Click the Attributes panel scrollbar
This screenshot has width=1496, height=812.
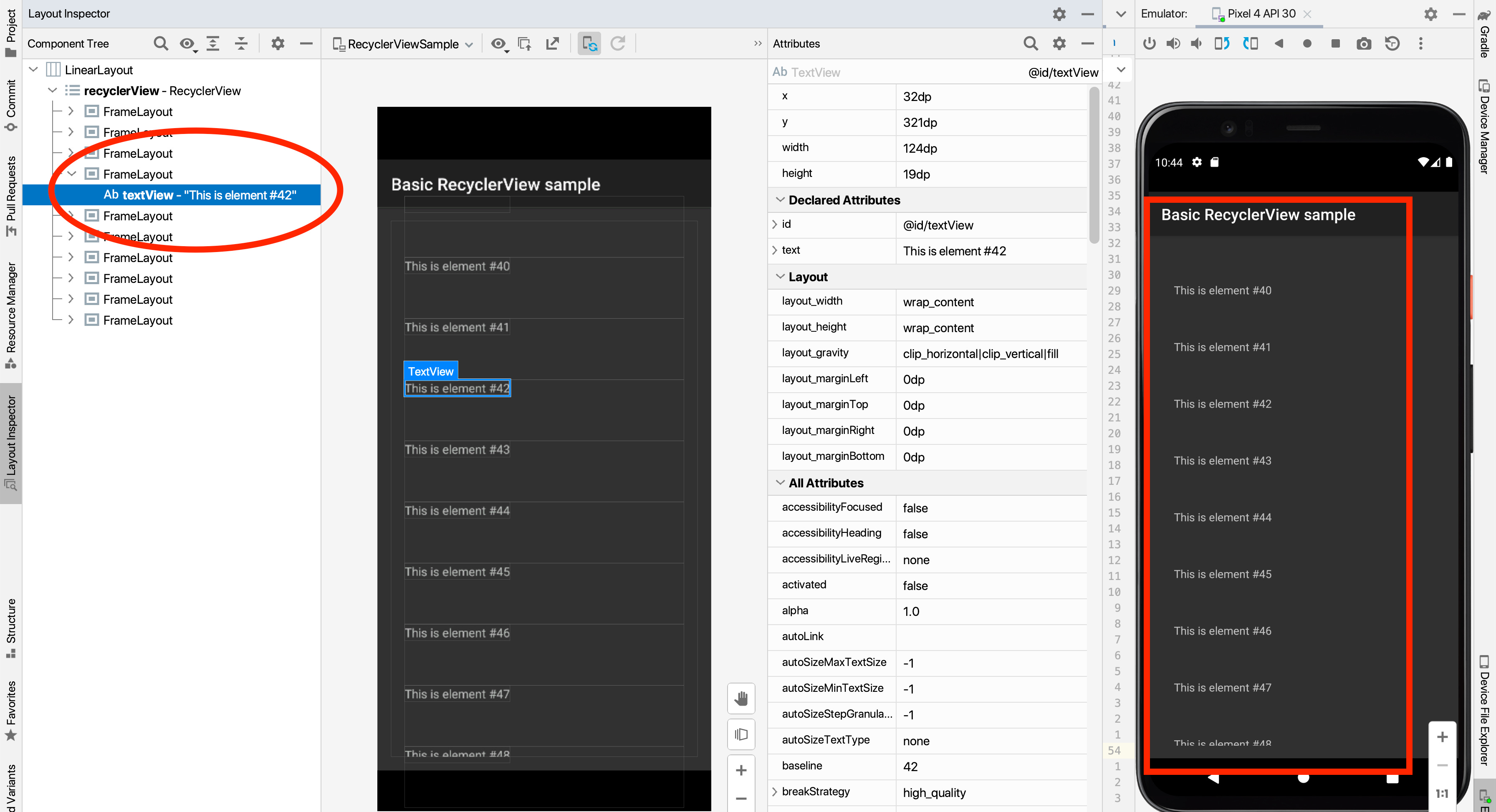coord(1094,165)
